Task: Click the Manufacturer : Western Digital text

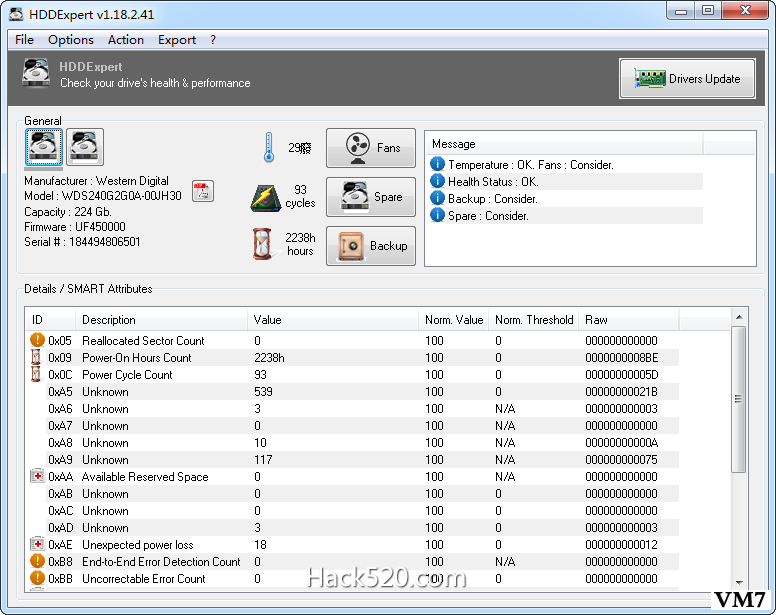Action: click(x=97, y=181)
